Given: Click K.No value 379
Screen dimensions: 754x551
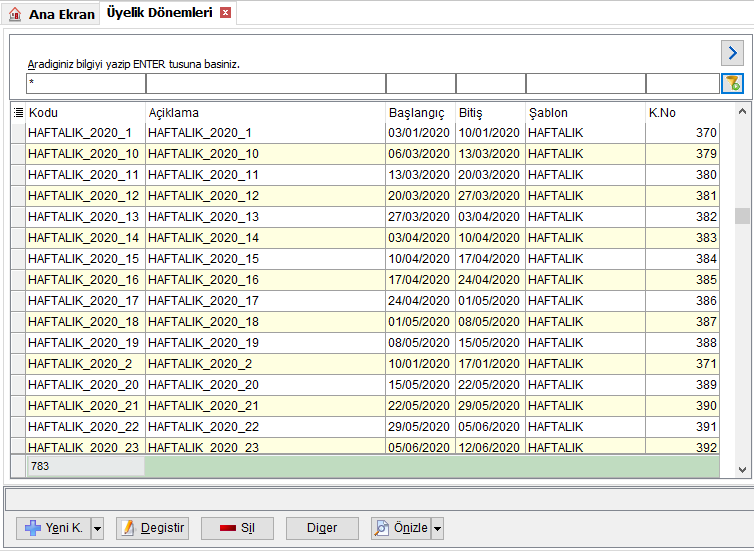Looking at the screenshot, I should pyautogui.click(x=682, y=154).
